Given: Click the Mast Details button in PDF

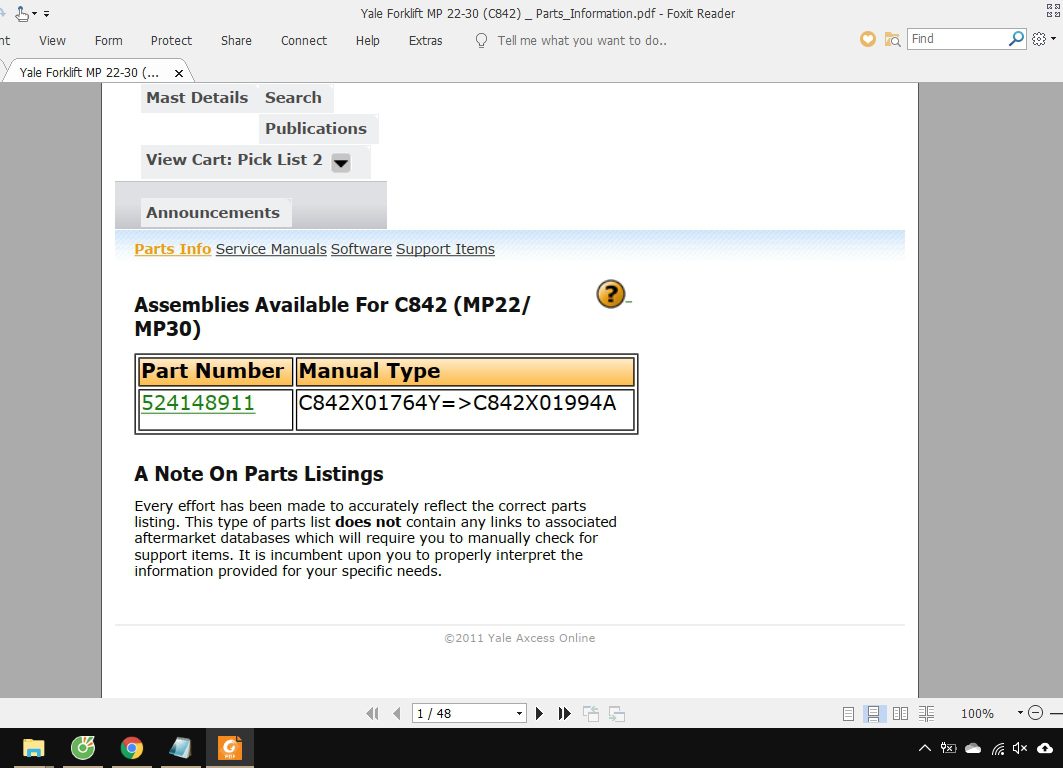Looking at the screenshot, I should (197, 98).
